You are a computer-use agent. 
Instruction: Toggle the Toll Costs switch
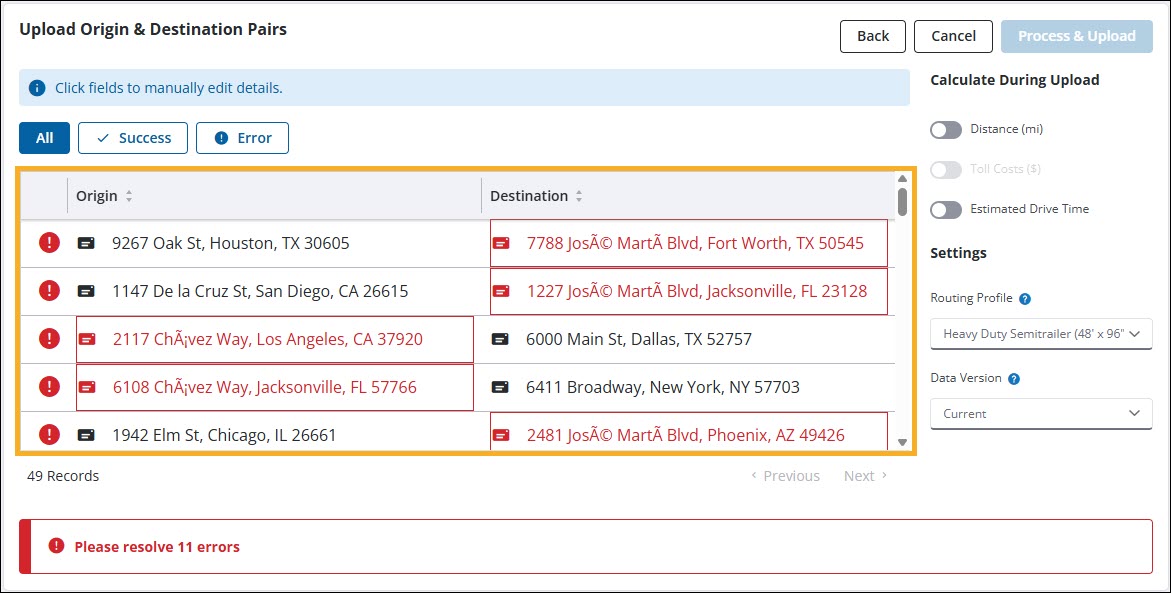(946, 170)
